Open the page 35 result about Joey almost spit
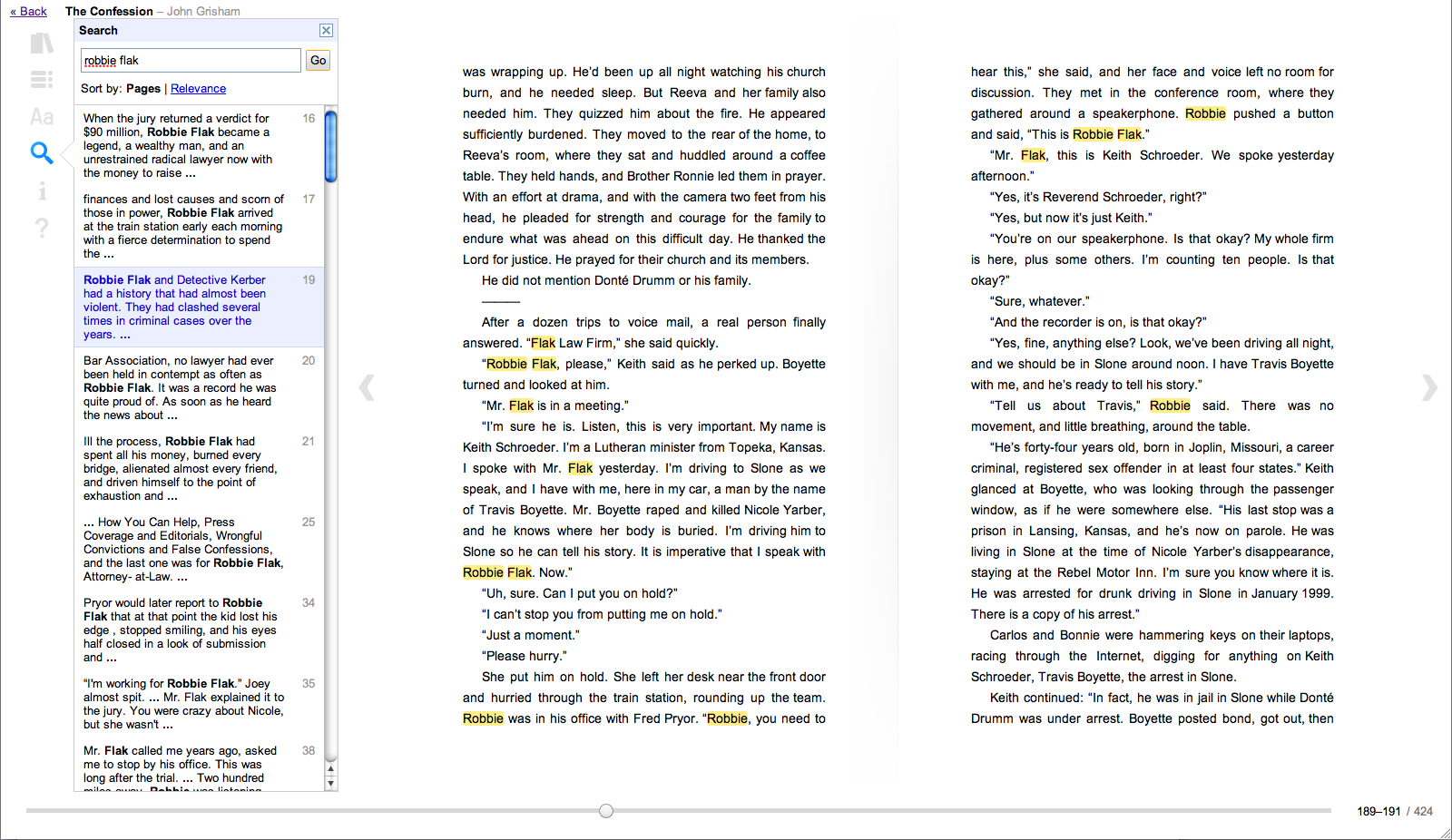Screen dimensions: 1452x840 pos(199,704)
